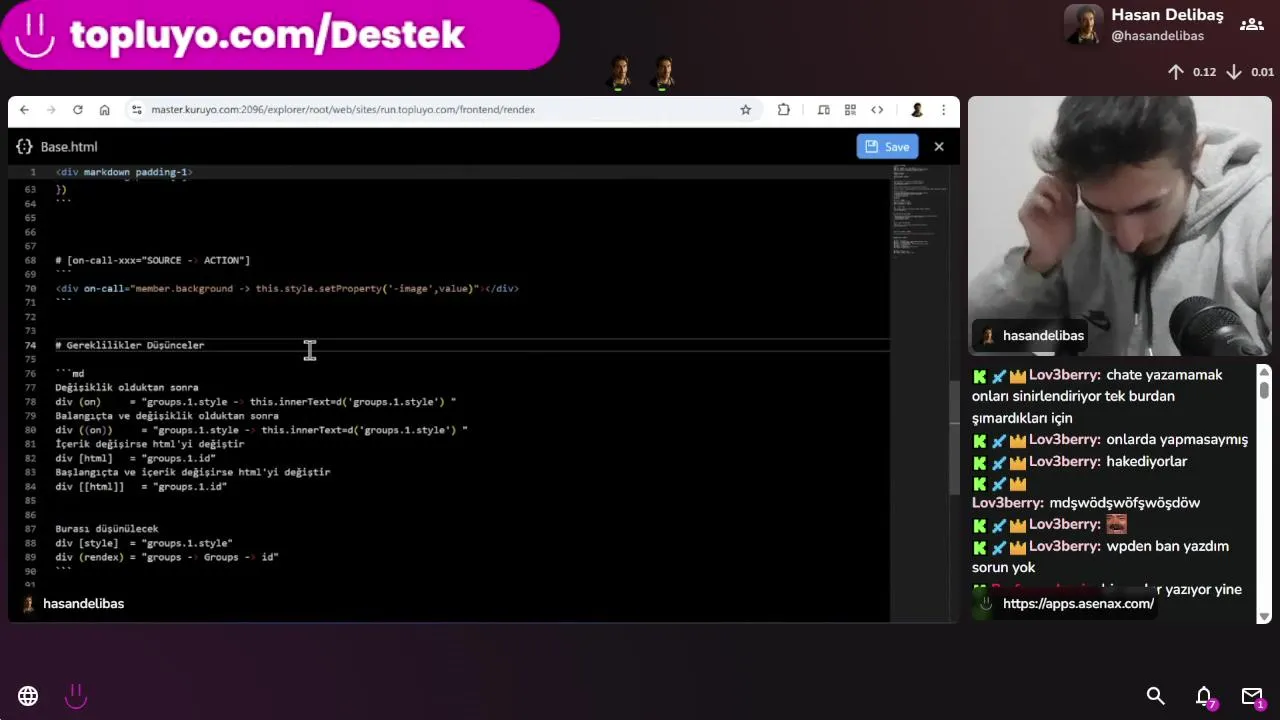Open the browser home page icon

(104, 110)
